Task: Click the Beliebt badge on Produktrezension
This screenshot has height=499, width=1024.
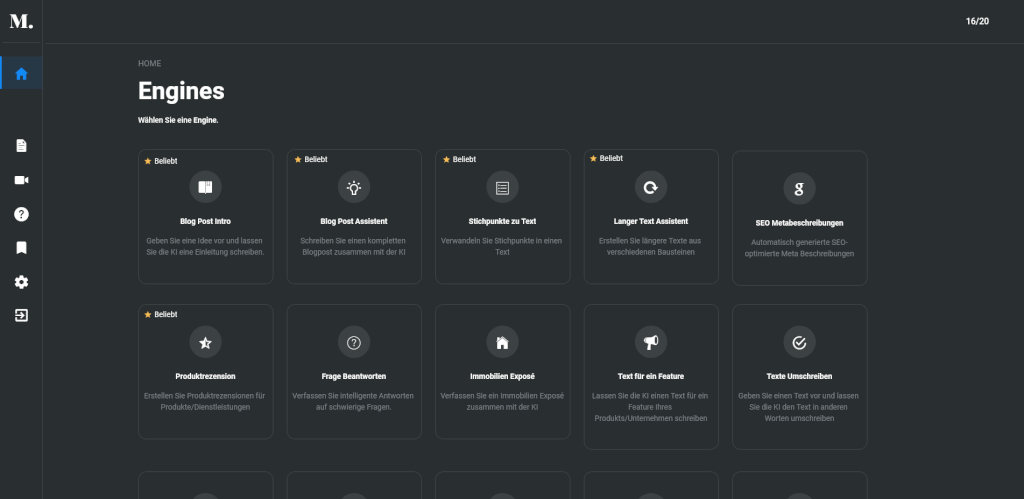Action: point(161,314)
